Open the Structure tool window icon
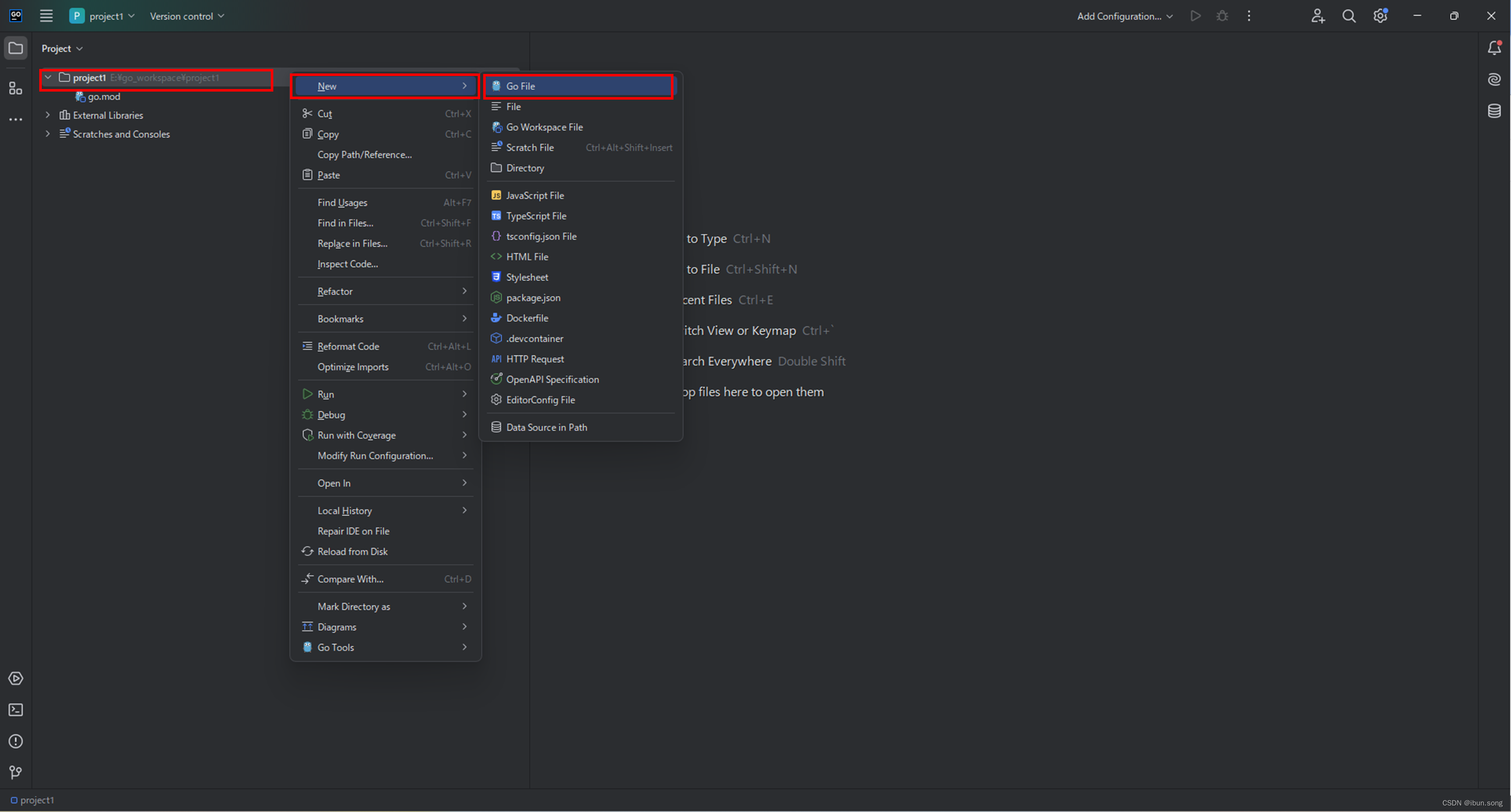 (x=16, y=89)
